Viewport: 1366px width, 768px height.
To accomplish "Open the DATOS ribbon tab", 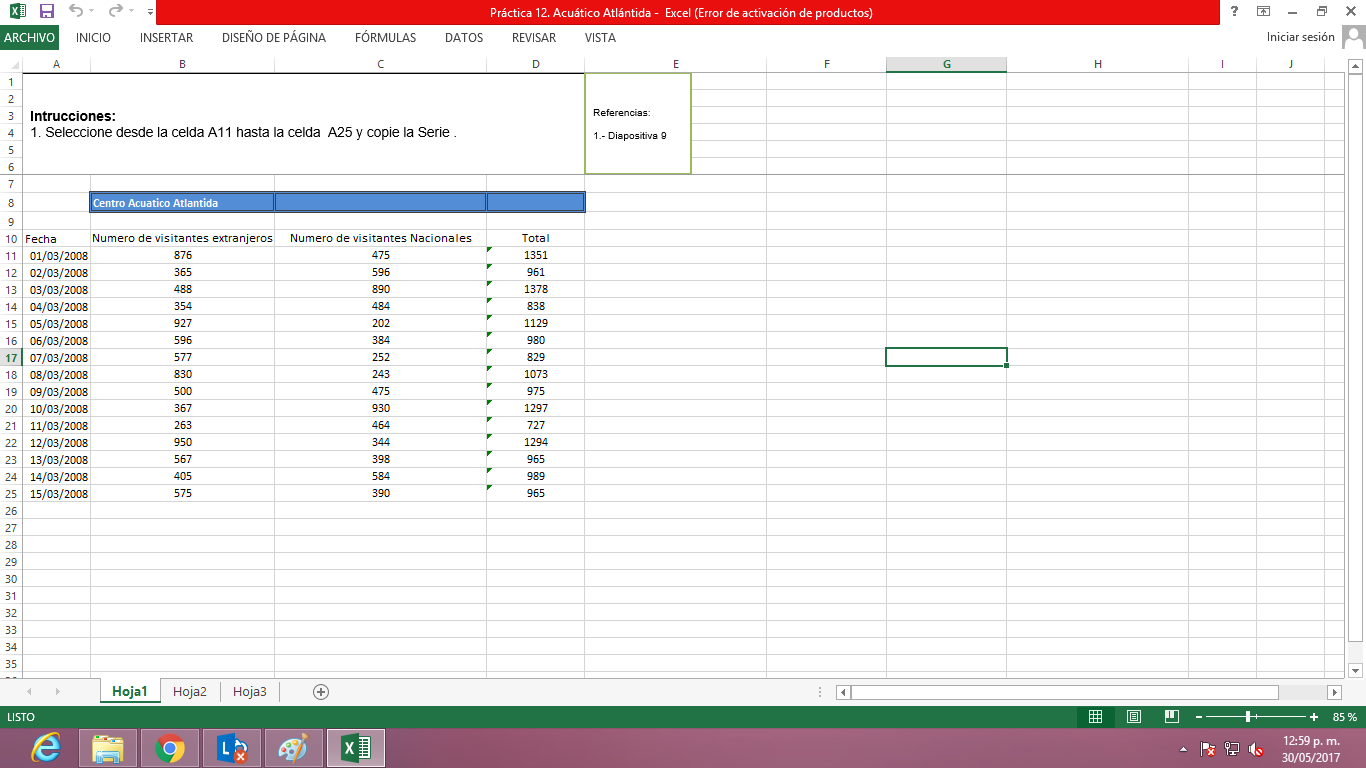I will [464, 38].
